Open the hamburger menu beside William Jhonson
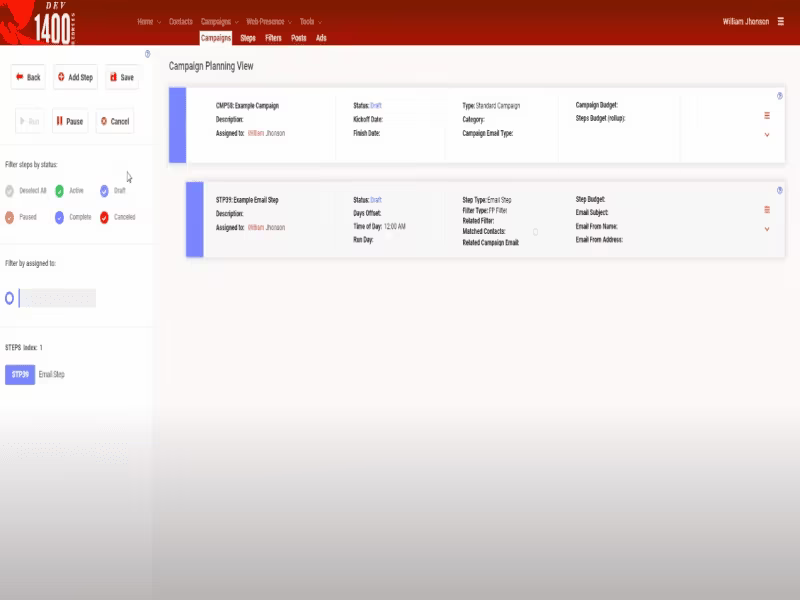The width and height of the screenshot is (800, 600). 780,21
